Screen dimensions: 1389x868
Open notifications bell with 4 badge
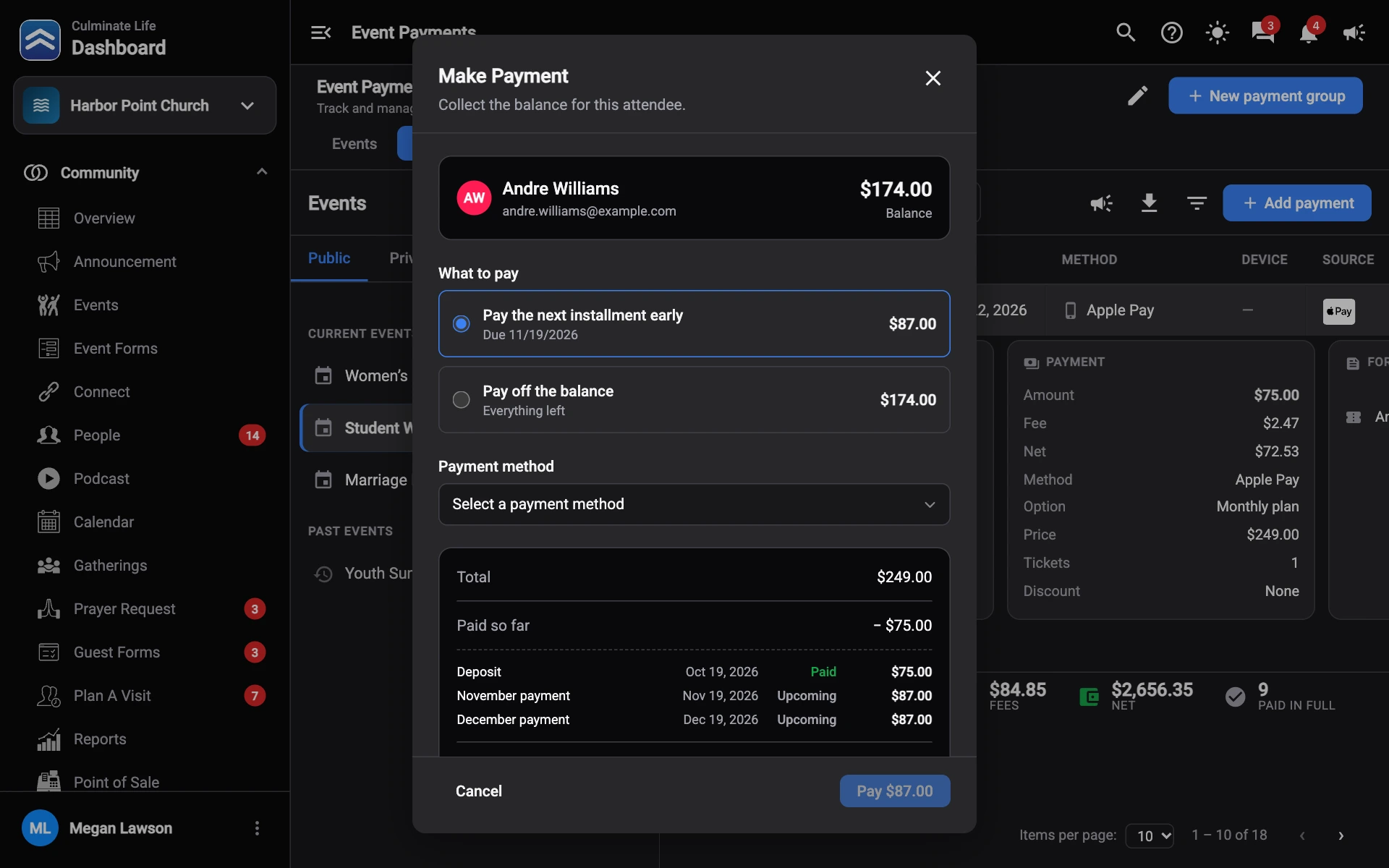coord(1309,33)
